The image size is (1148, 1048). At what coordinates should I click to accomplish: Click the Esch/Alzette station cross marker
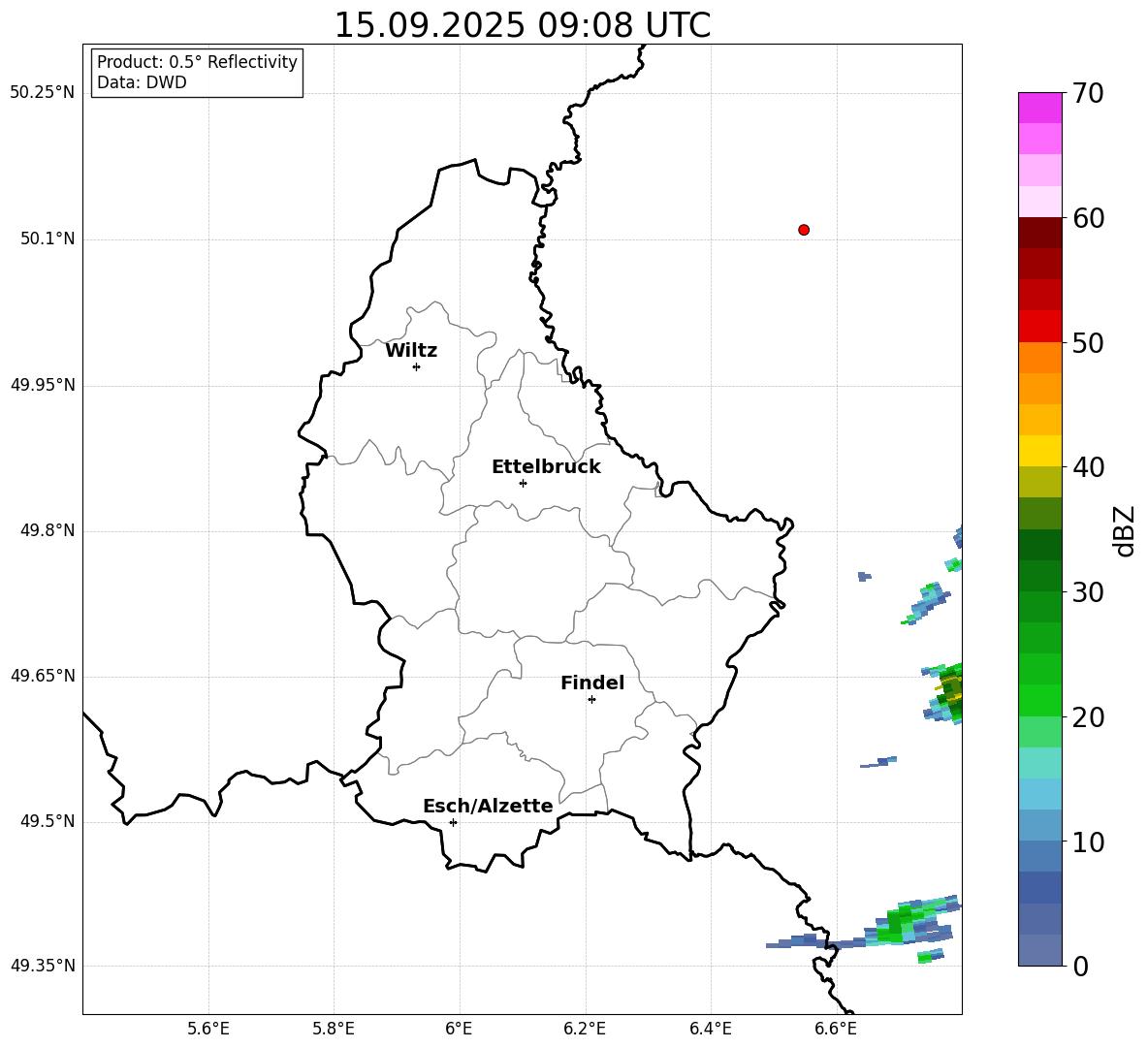click(x=453, y=822)
